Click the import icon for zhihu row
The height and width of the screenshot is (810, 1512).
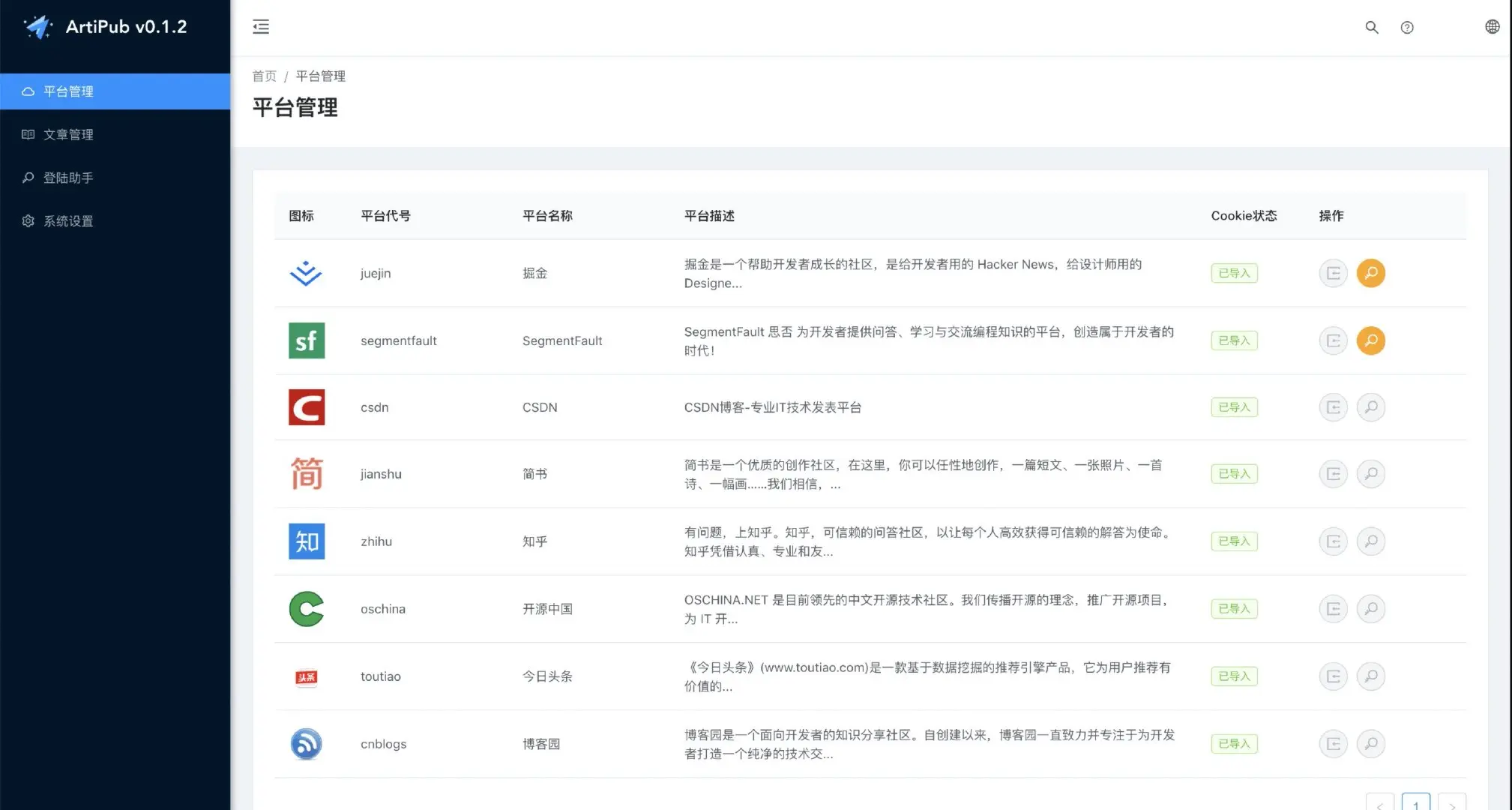(x=1333, y=541)
